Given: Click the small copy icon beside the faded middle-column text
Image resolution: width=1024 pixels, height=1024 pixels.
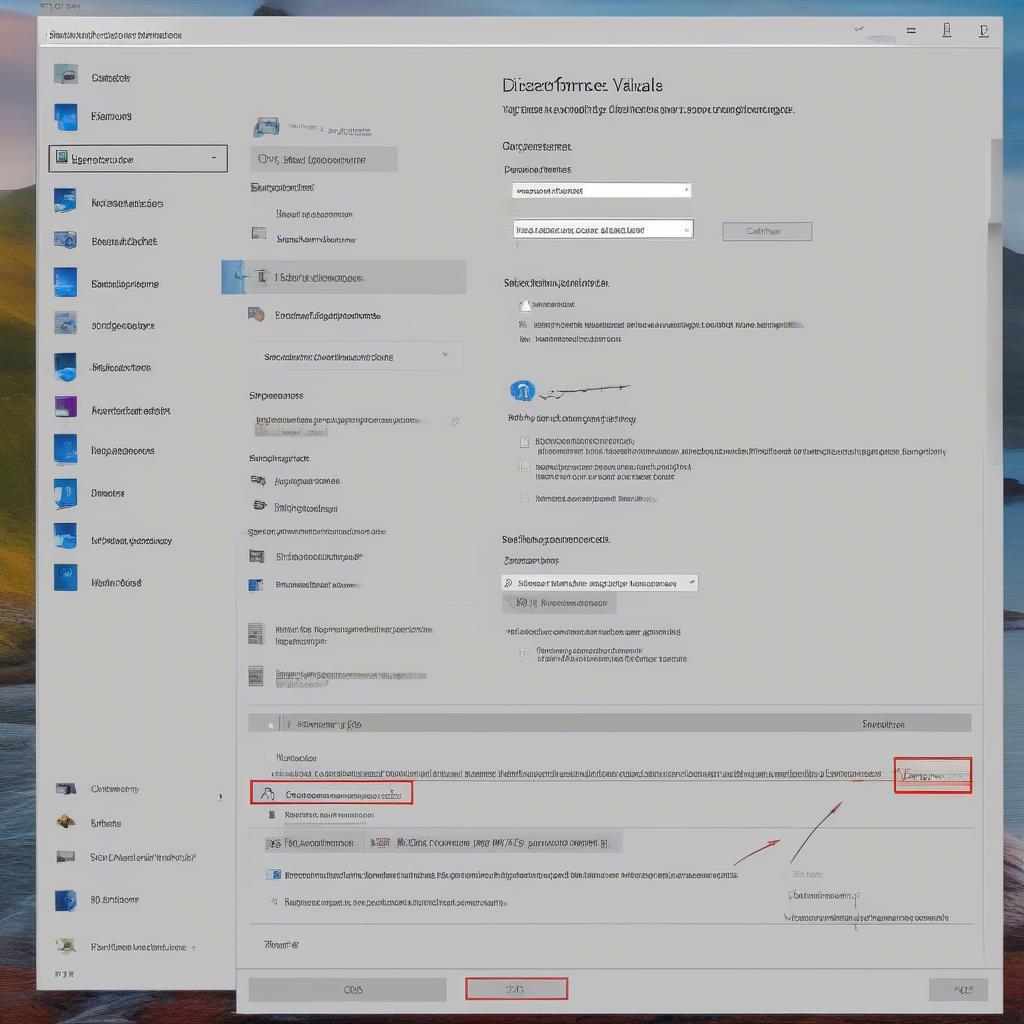Looking at the screenshot, I should coord(455,422).
